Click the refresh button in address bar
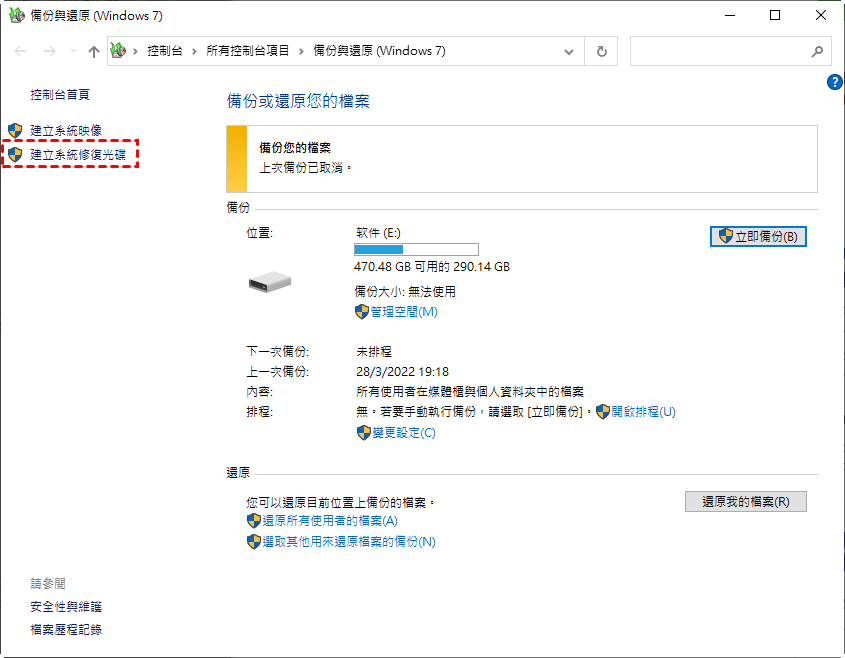This screenshot has width=845, height=658. pos(601,51)
